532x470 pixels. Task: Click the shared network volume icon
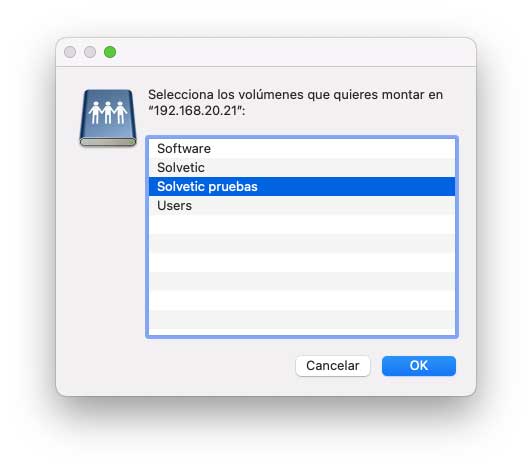pyautogui.click(x=108, y=118)
